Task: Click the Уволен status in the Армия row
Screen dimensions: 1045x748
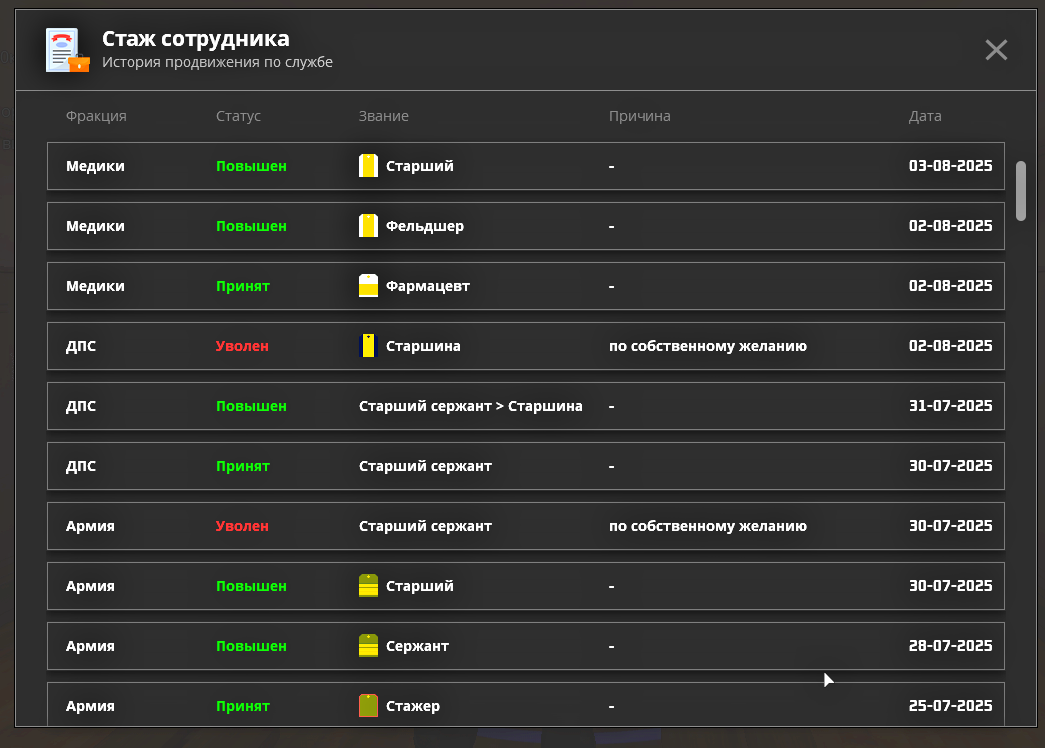Action: [x=242, y=526]
